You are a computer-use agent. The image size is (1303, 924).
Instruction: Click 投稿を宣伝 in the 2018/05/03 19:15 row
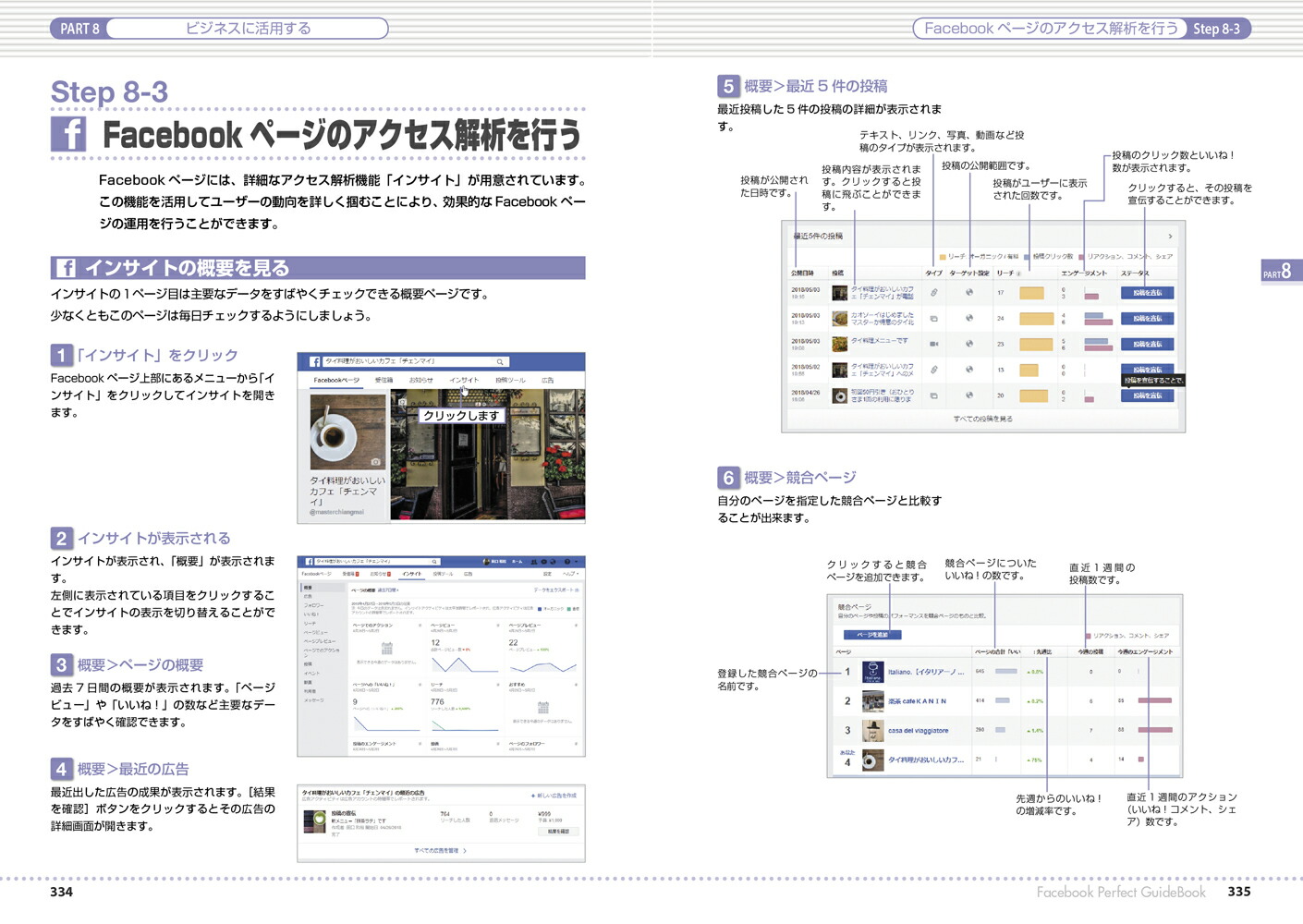(x=1147, y=292)
